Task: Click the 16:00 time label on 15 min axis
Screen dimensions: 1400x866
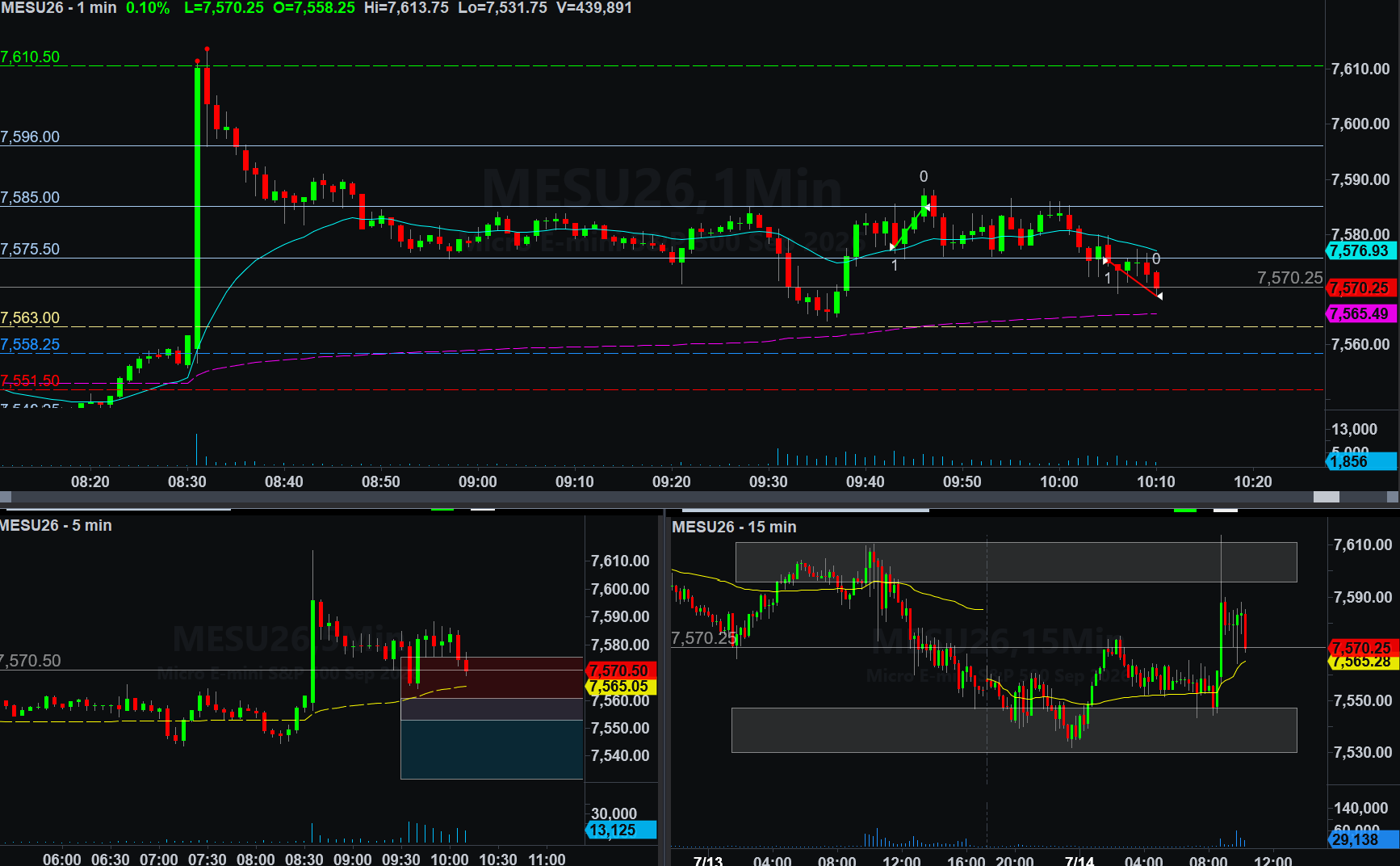Action: coord(966,860)
